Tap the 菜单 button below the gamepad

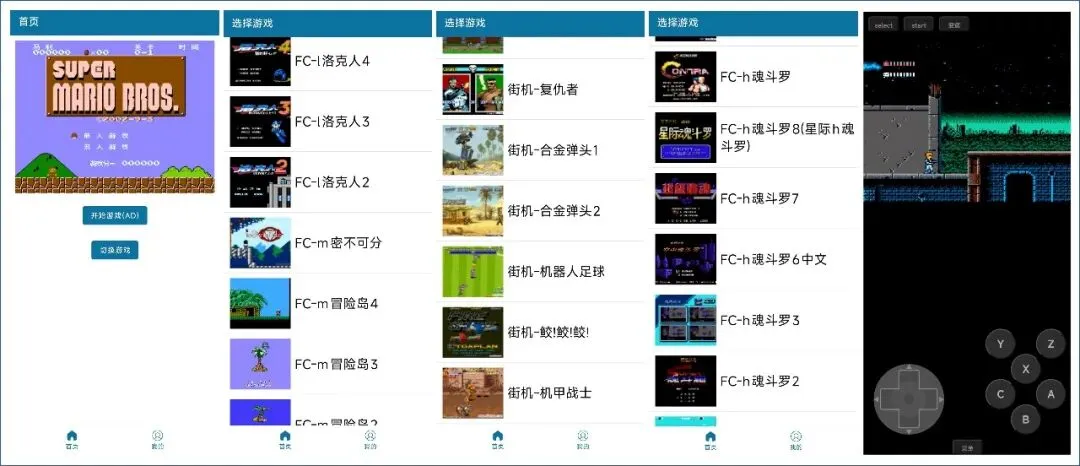tap(968, 447)
